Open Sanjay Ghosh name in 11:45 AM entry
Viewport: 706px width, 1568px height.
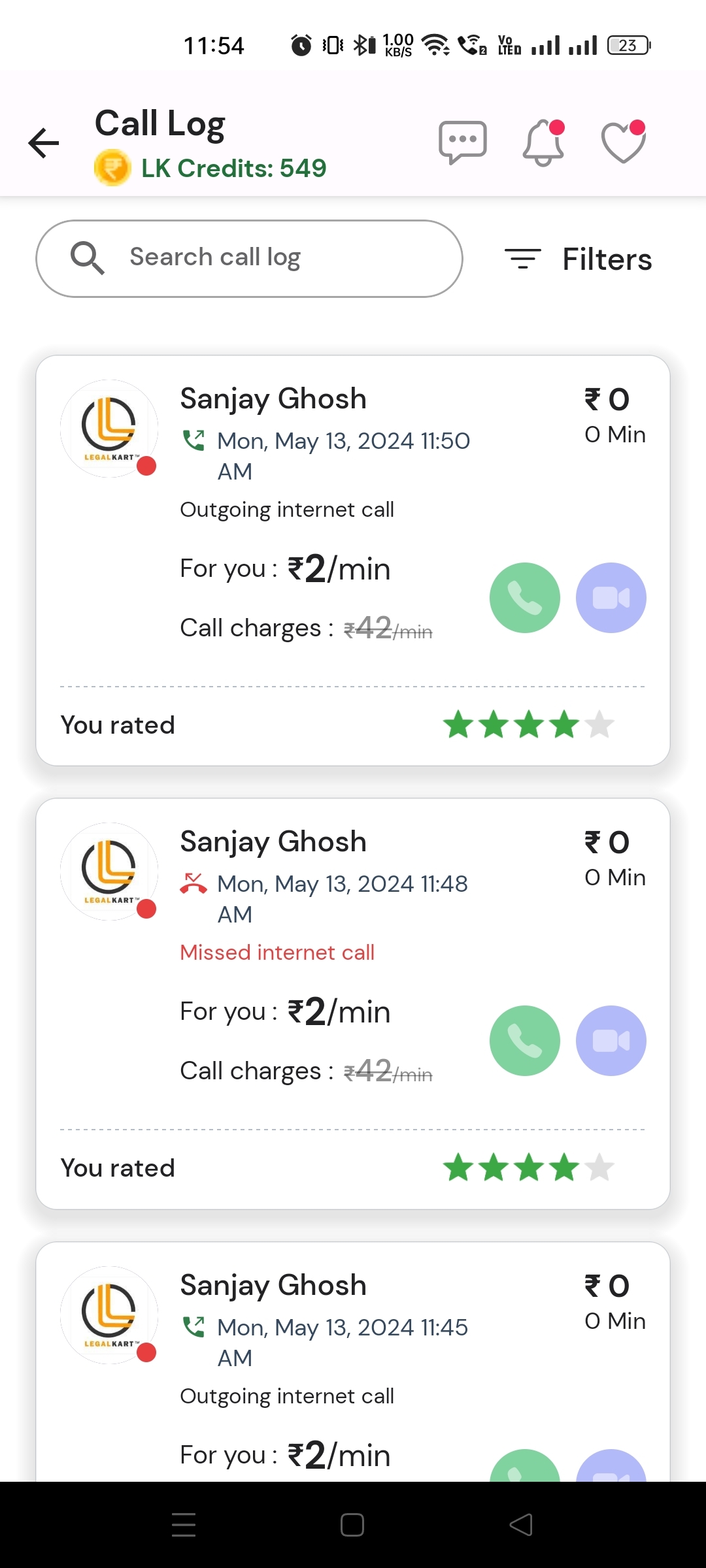(273, 1285)
